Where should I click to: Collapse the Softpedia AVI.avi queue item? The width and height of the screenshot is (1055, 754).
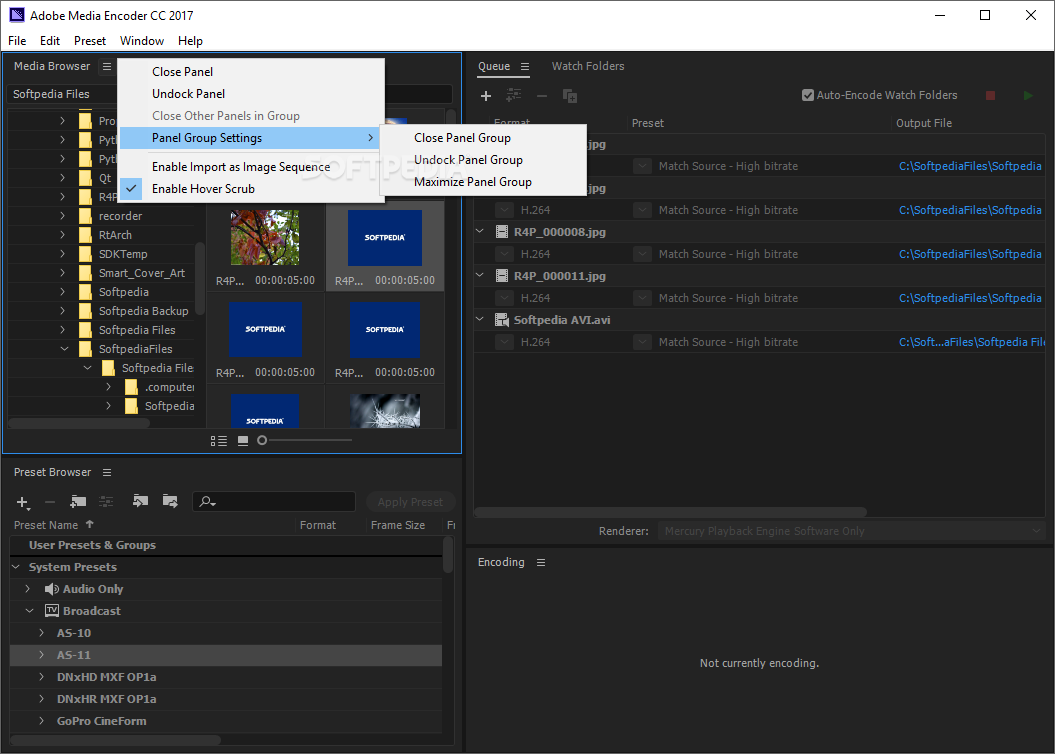click(x=480, y=319)
